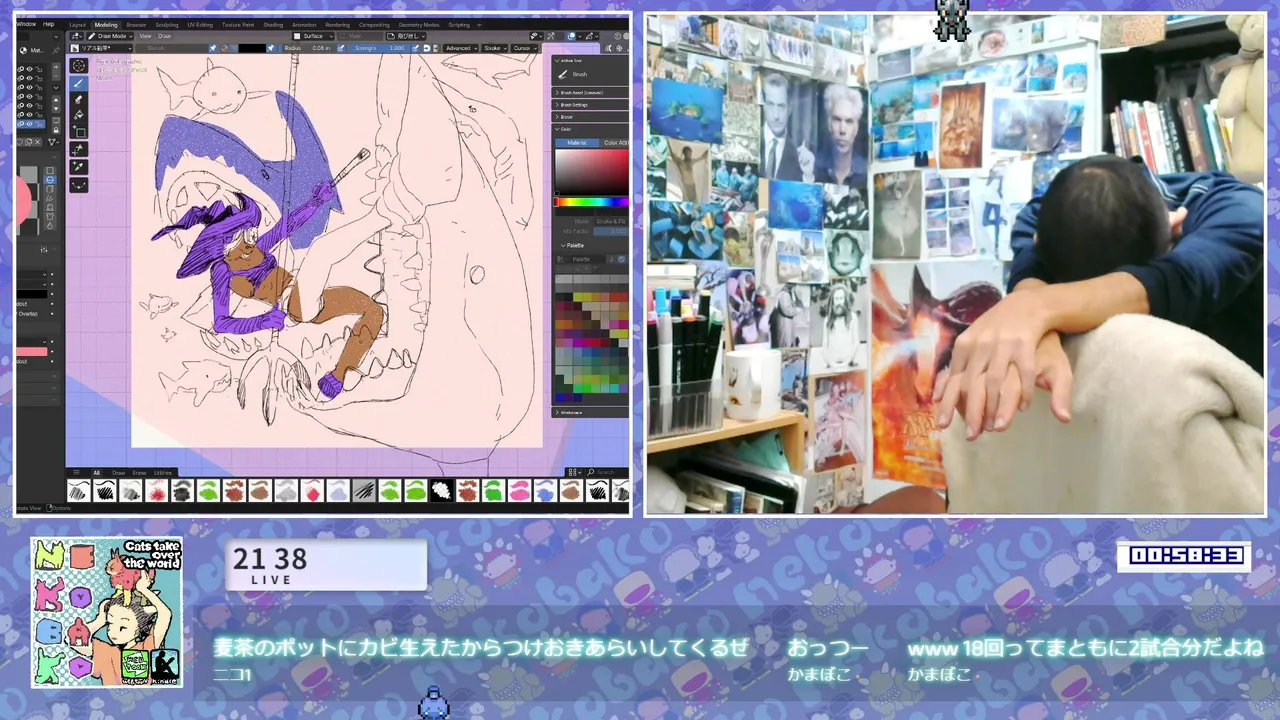Open the layer specials chevron dropdown
Viewport: 1280px width, 720px height.
[x=56, y=88]
